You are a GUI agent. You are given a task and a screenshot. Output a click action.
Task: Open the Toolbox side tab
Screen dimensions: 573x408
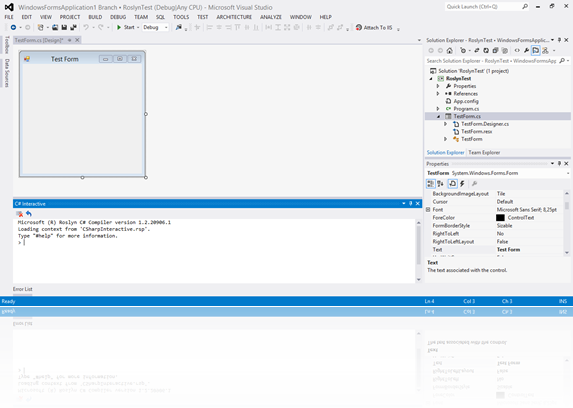pos(7,45)
